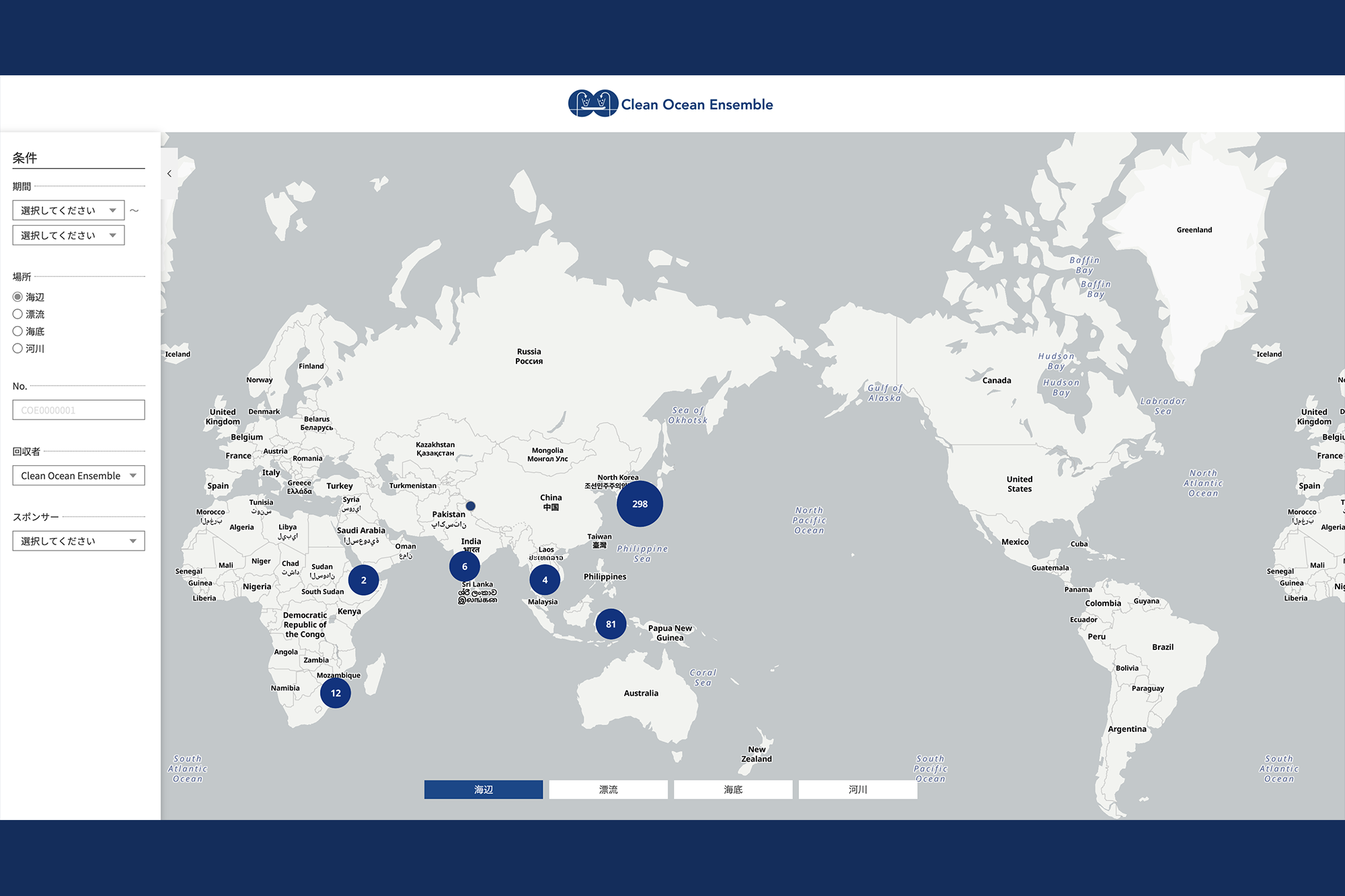Click the small unnumbered marker north of Pakistan
This screenshot has height=896, width=1345.
point(471,506)
